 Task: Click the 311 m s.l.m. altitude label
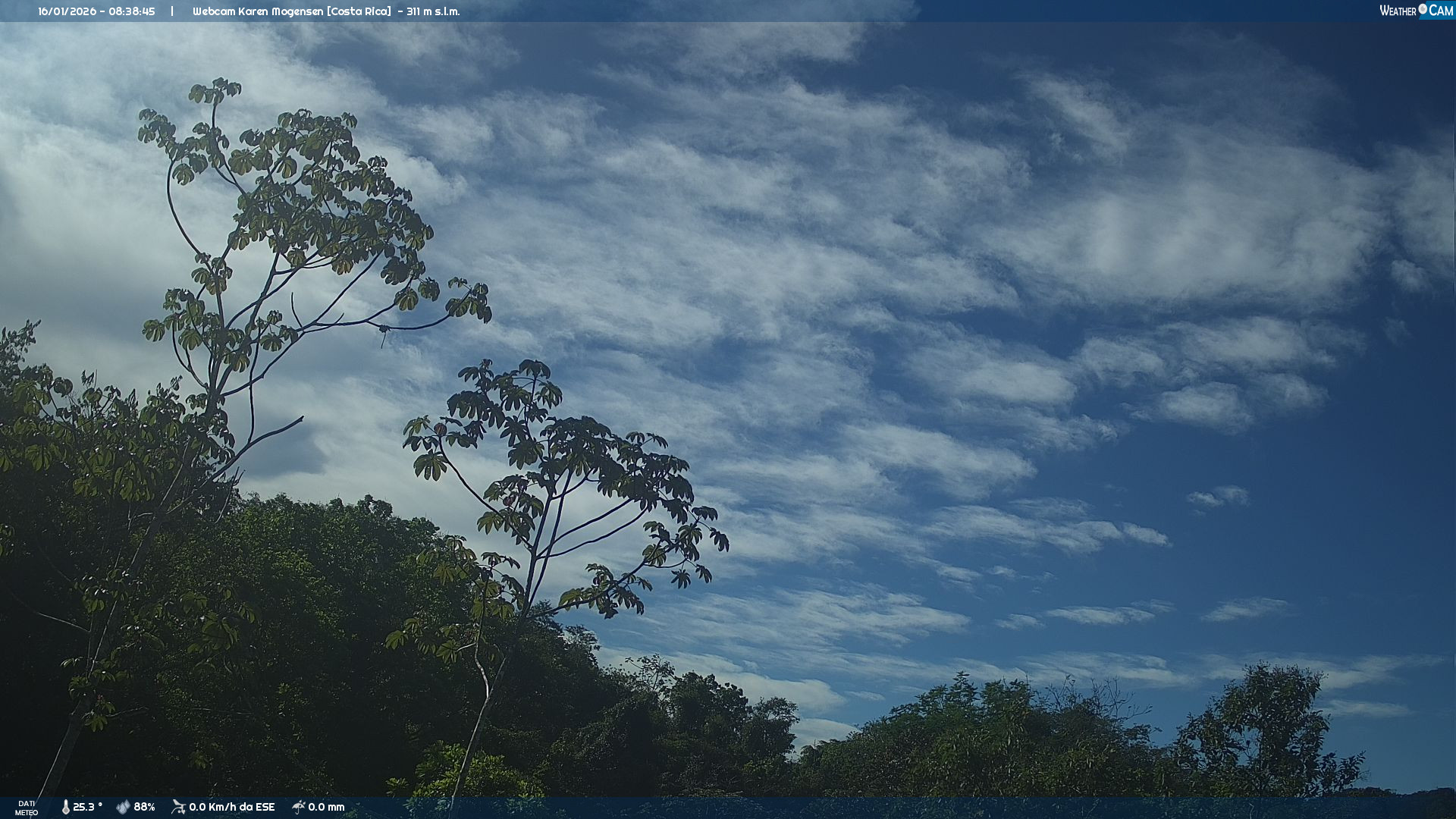pyautogui.click(x=433, y=11)
